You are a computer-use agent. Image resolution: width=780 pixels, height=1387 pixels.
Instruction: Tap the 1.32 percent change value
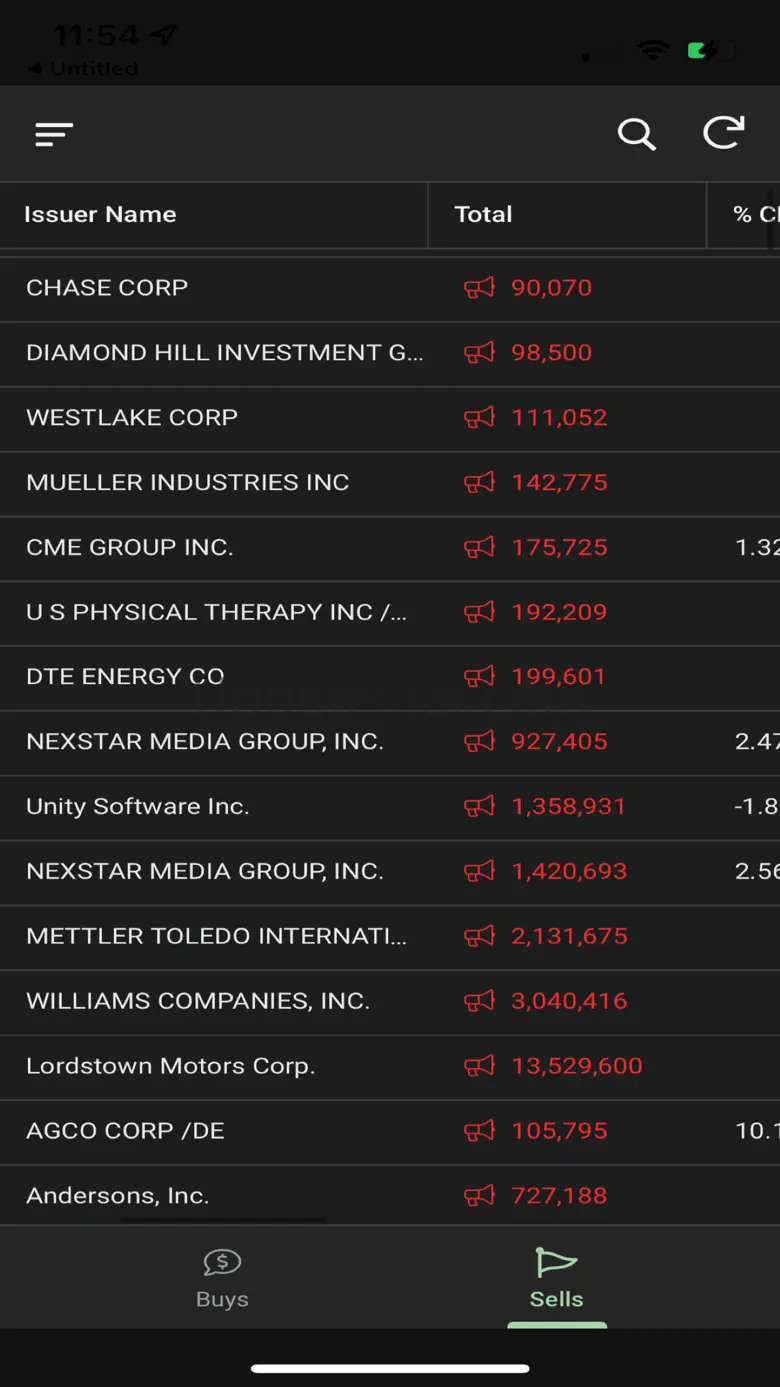click(x=757, y=548)
